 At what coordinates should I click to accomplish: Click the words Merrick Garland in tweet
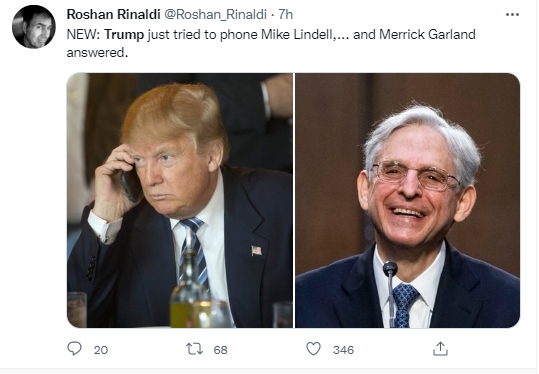coord(427,34)
